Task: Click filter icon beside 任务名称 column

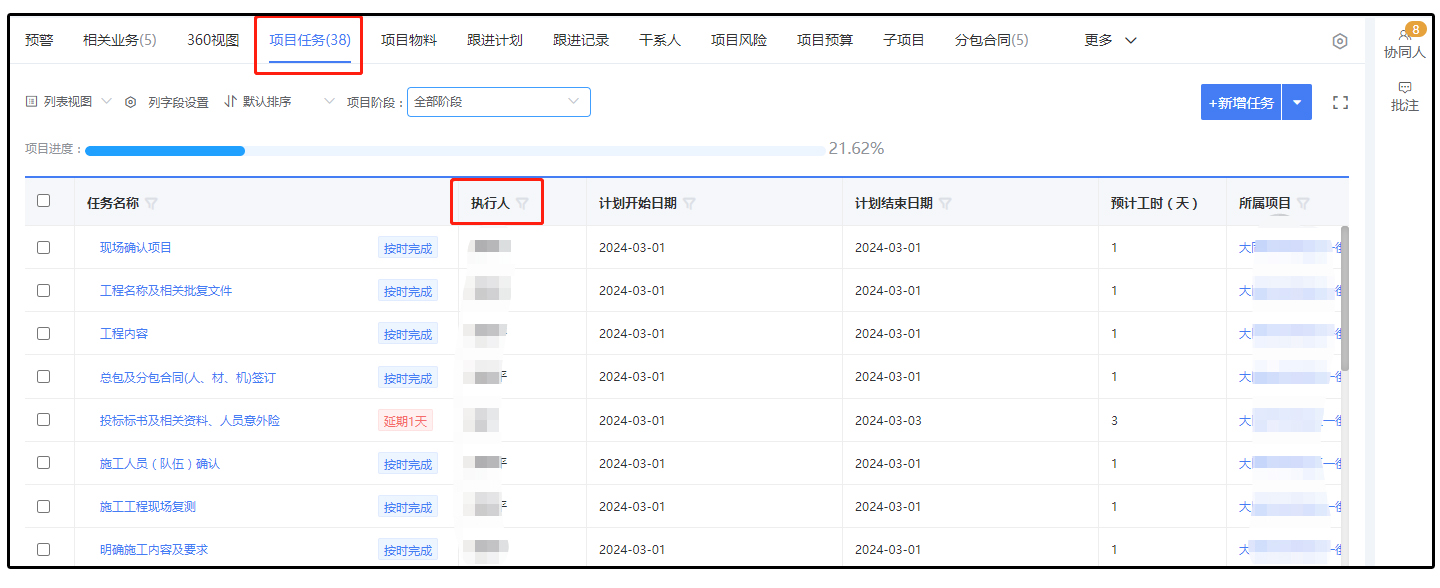Action: click(x=152, y=203)
